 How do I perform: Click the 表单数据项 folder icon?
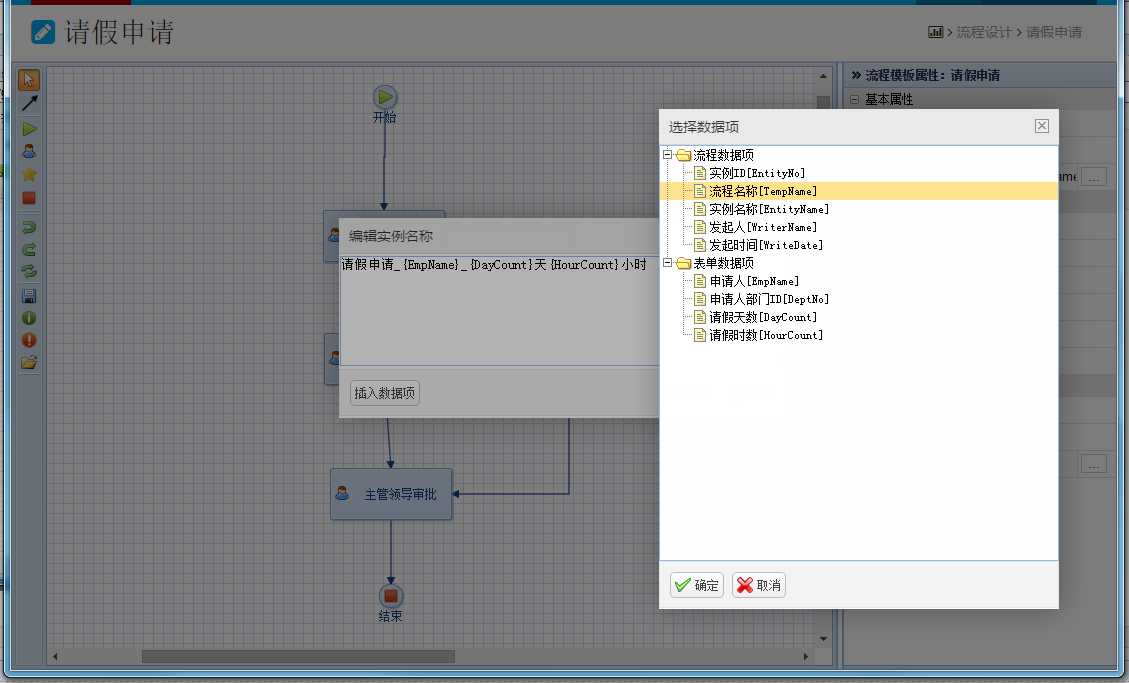[683, 263]
